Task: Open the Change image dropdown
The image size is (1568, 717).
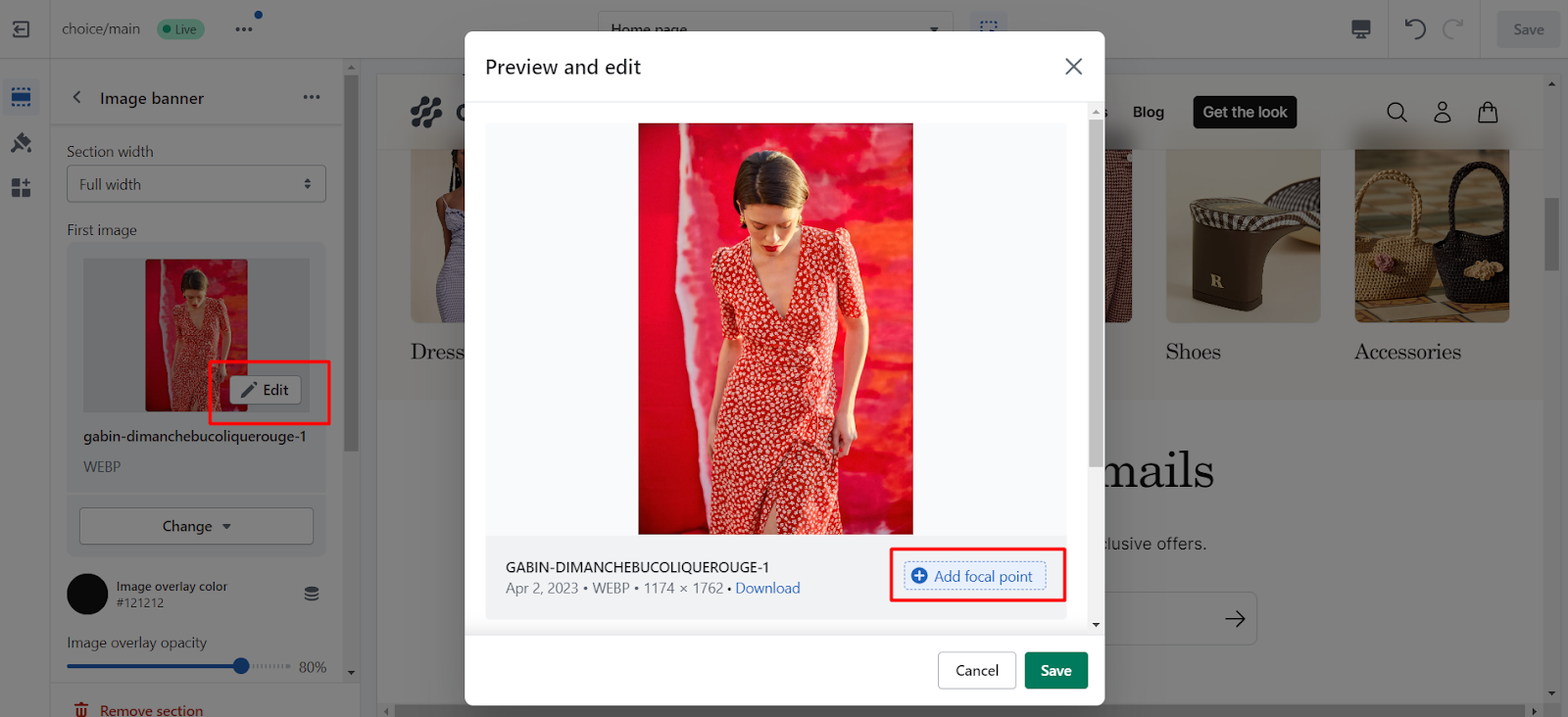Action: click(x=196, y=526)
